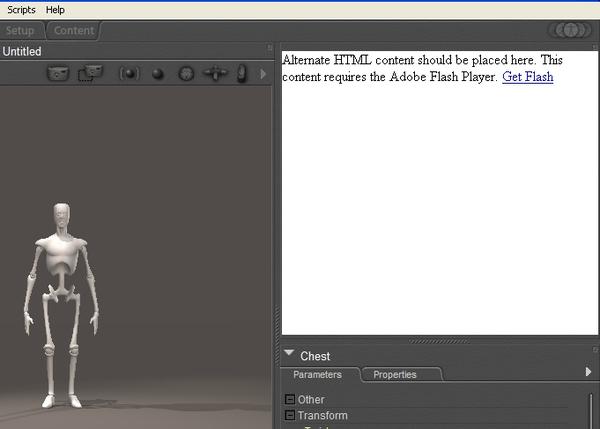Click the oval UI icon at top right

pyautogui.click(x=571, y=30)
